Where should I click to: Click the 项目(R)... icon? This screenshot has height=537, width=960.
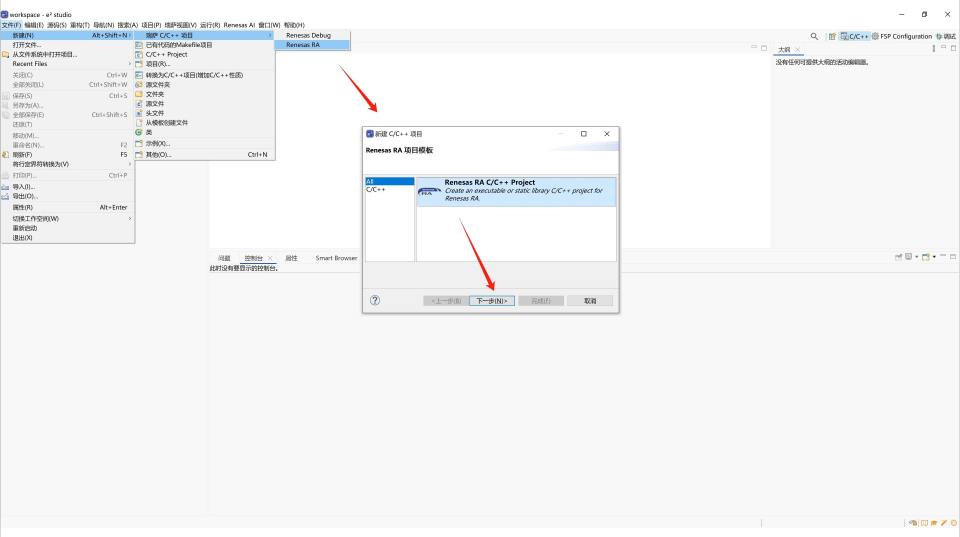pos(139,64)
